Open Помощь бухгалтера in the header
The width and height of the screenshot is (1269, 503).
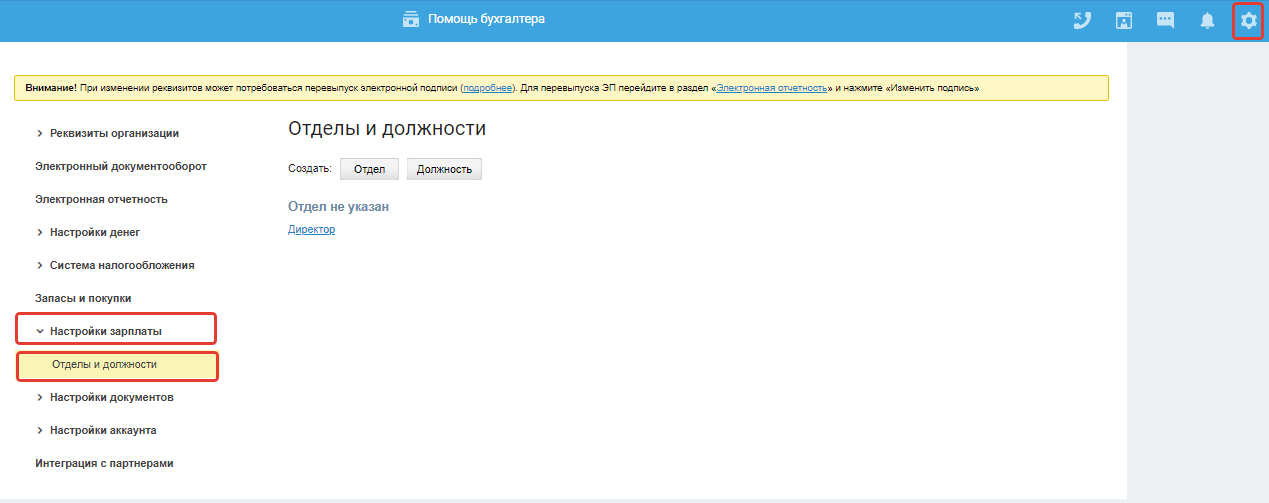pos(487,19)
